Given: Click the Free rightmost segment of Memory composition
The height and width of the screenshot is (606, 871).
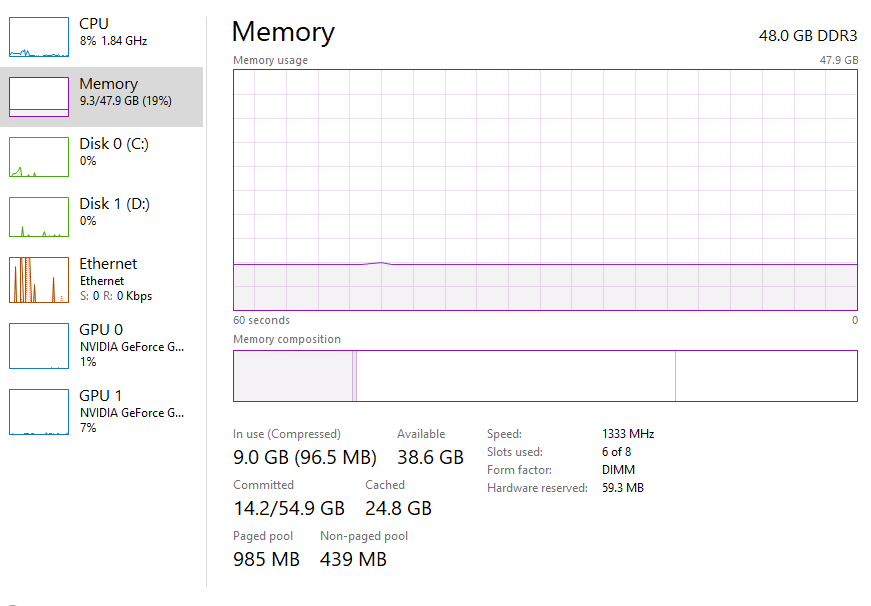Looking at the screenshot, I should click(x=766, y=376).
